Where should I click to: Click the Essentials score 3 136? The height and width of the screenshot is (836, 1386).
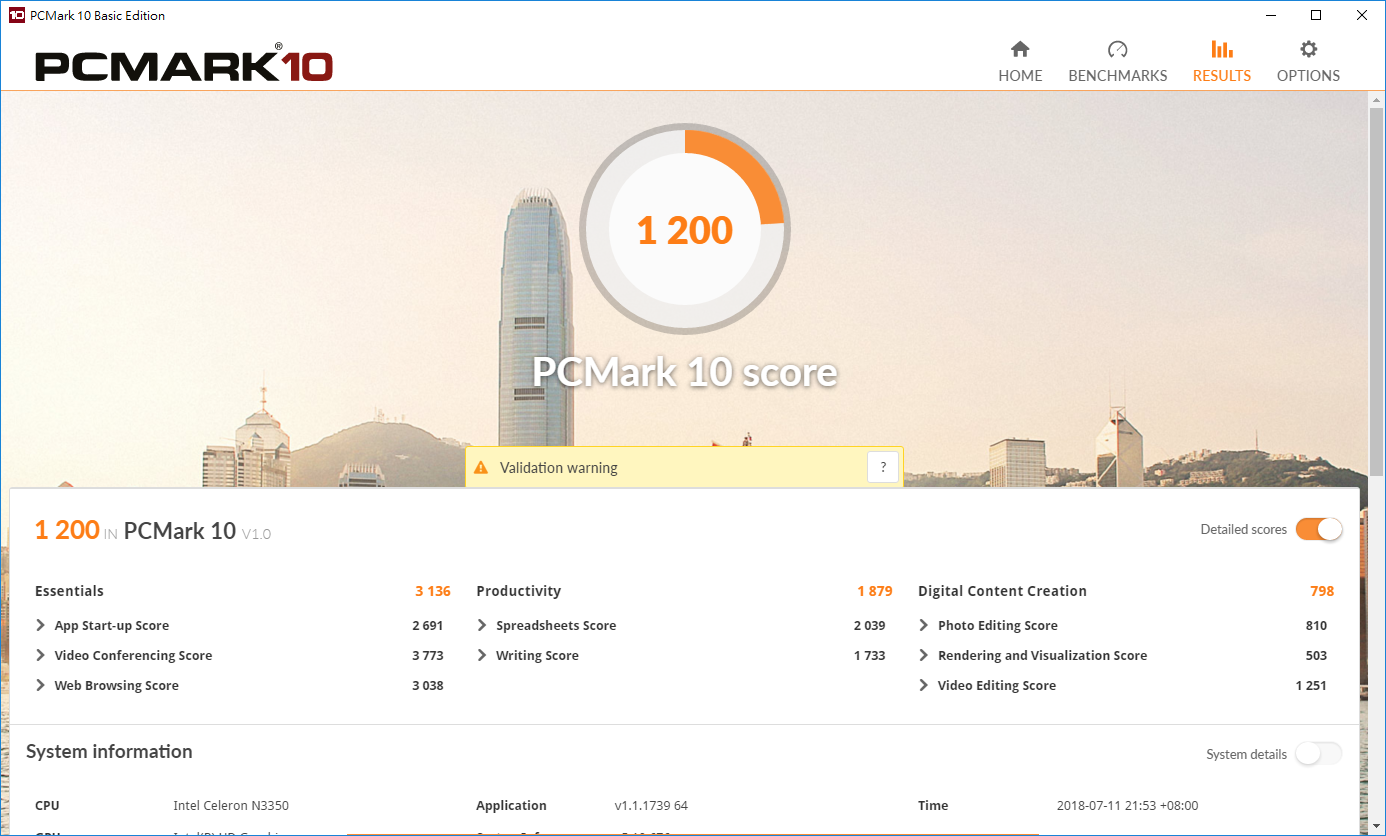433,591
